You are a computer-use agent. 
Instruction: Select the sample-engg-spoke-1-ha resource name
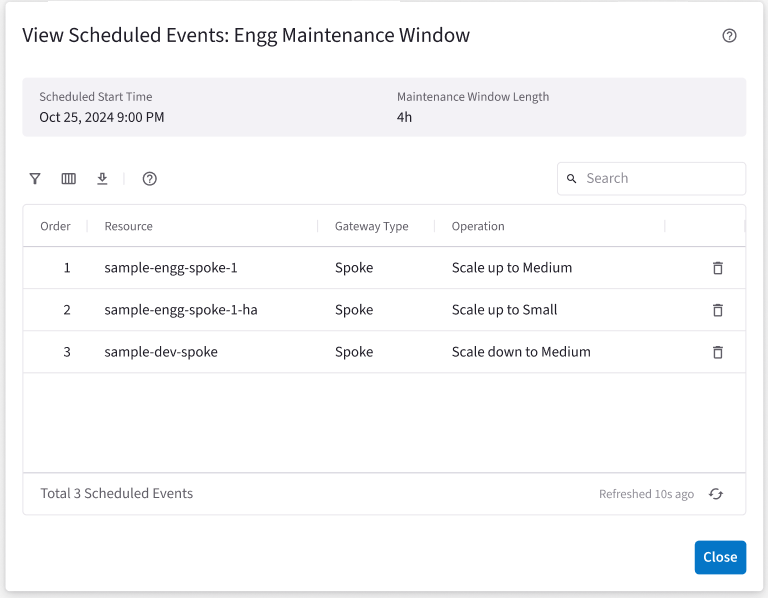(x=181, y=310)
